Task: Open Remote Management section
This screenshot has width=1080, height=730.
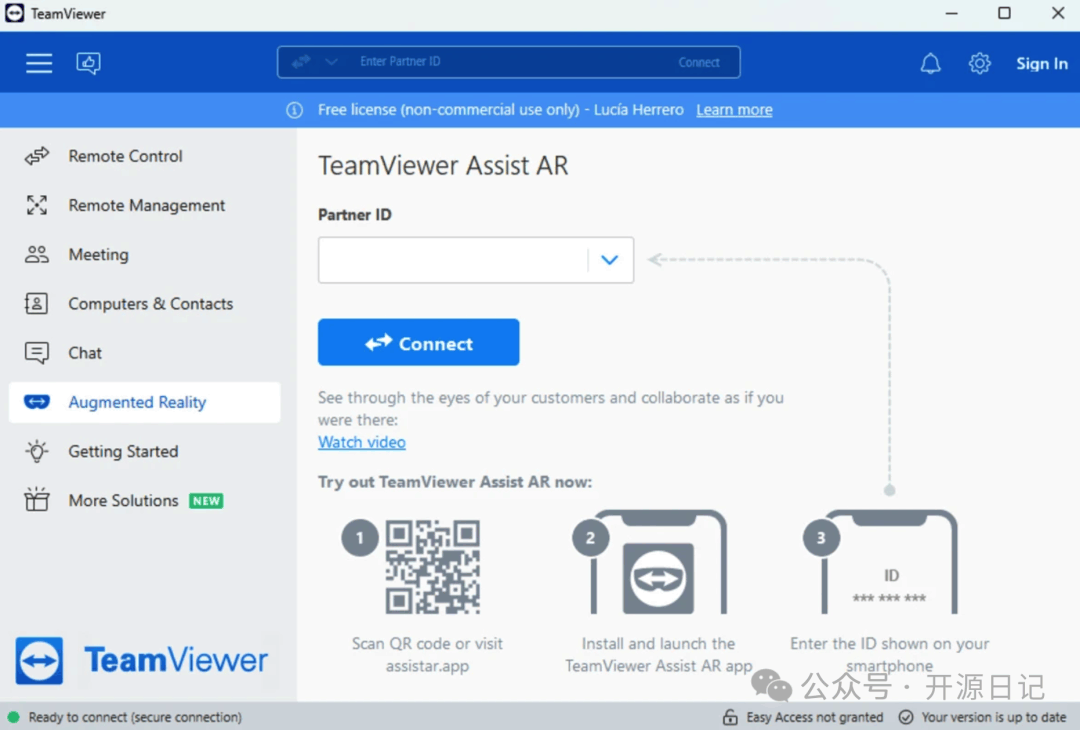Action: (x=145, y=205)
